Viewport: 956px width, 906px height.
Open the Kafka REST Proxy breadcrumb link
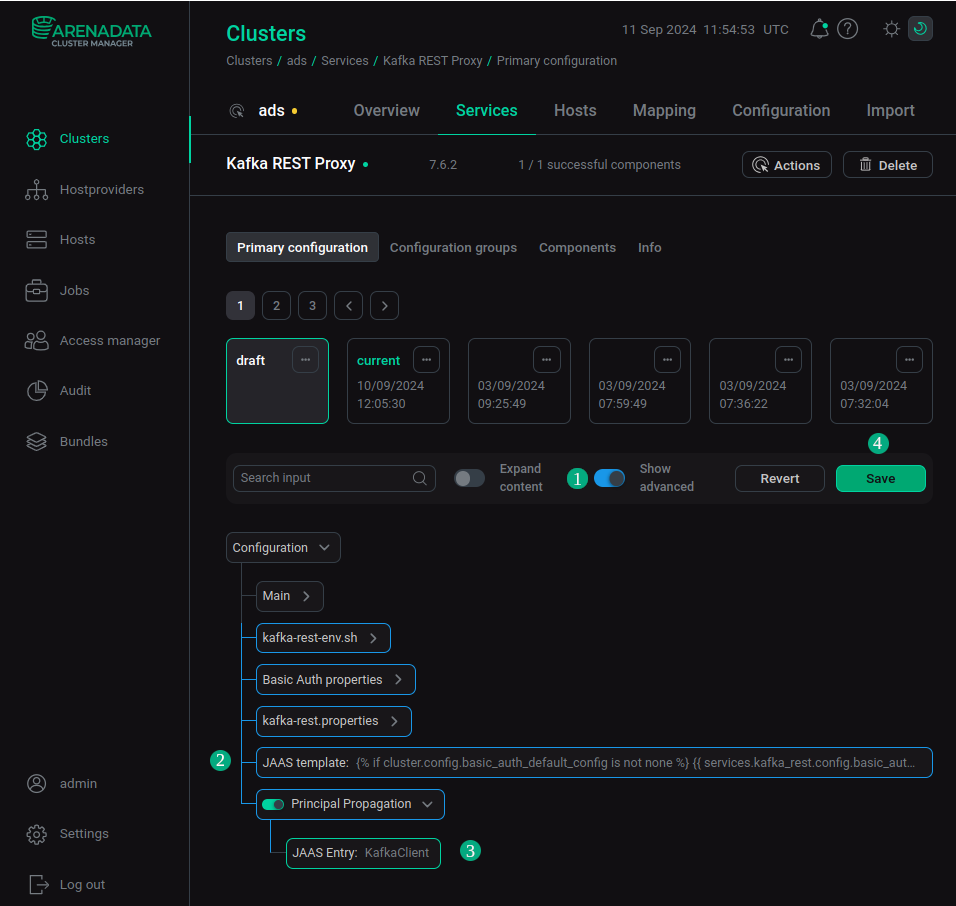click(432, 61)
